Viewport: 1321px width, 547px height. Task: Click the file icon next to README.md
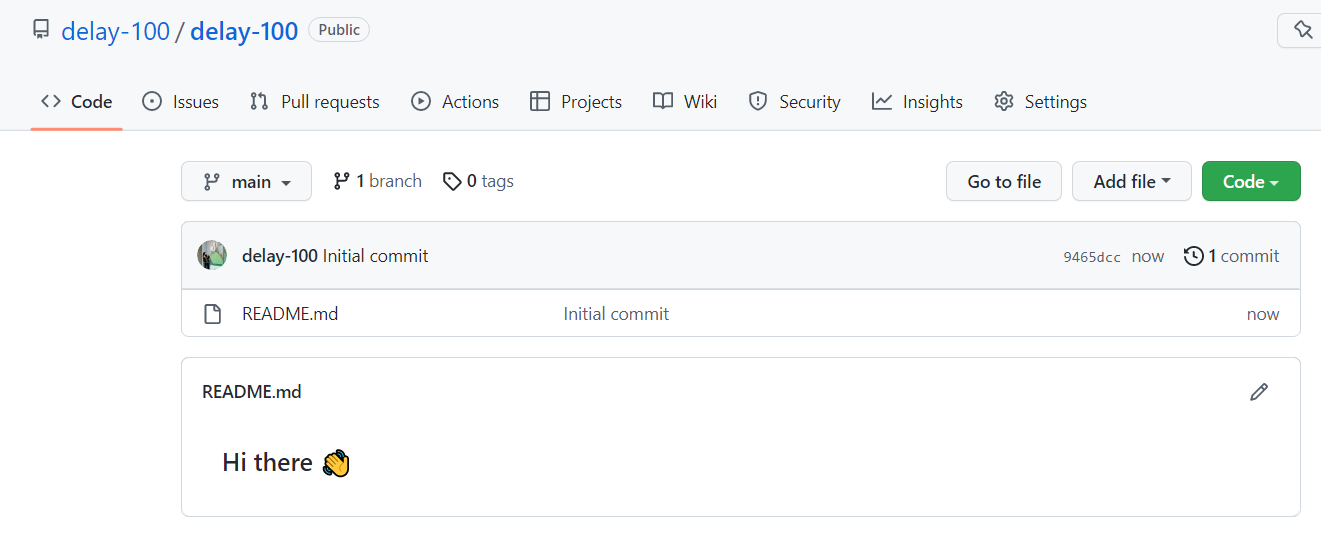click(212, 314)
